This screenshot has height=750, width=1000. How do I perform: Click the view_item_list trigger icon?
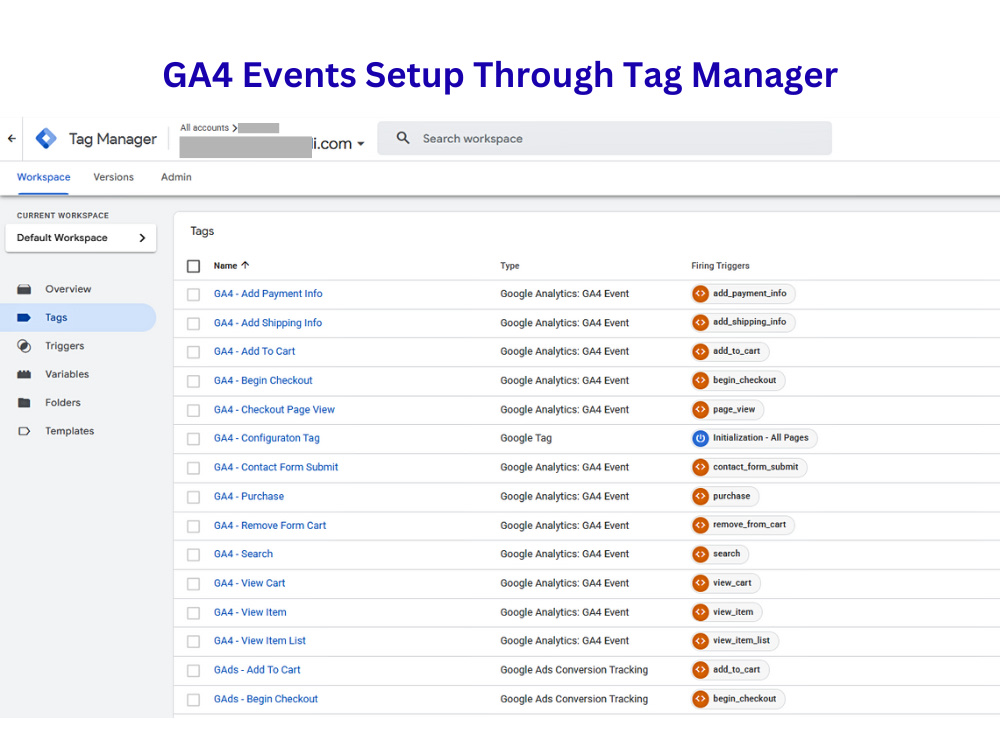[700, 641]
